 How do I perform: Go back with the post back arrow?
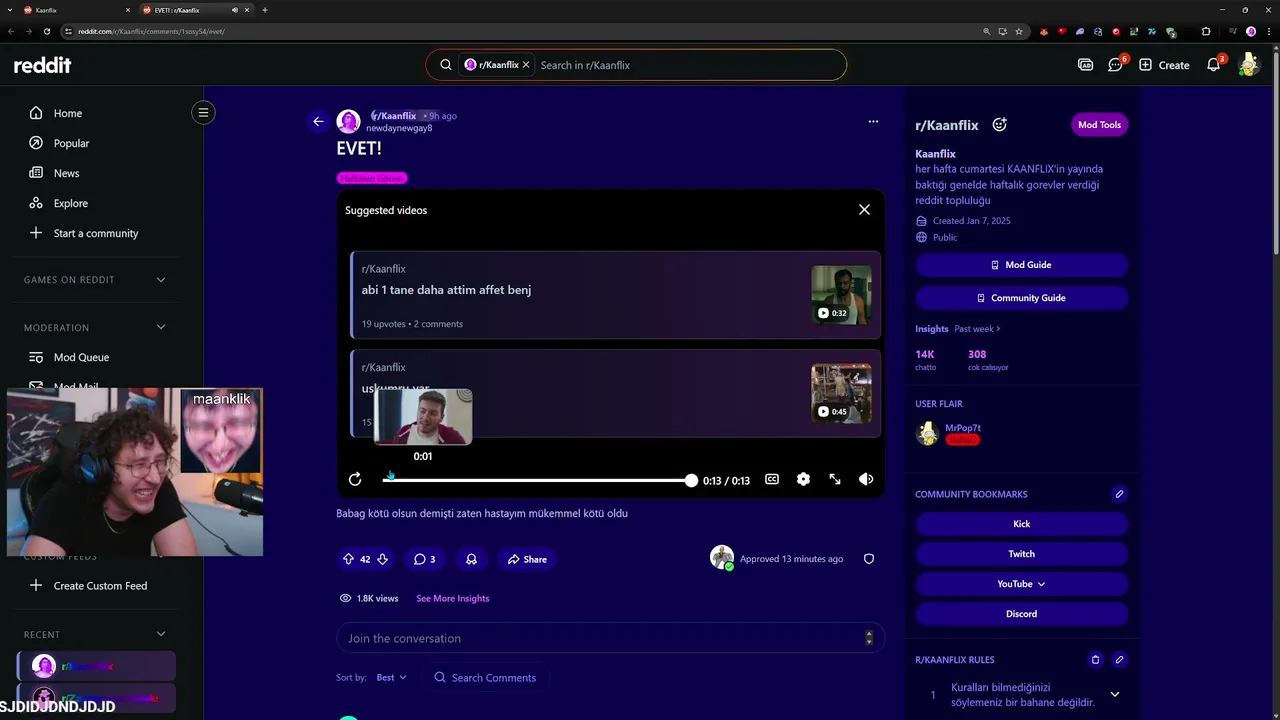tap(318, 121)
